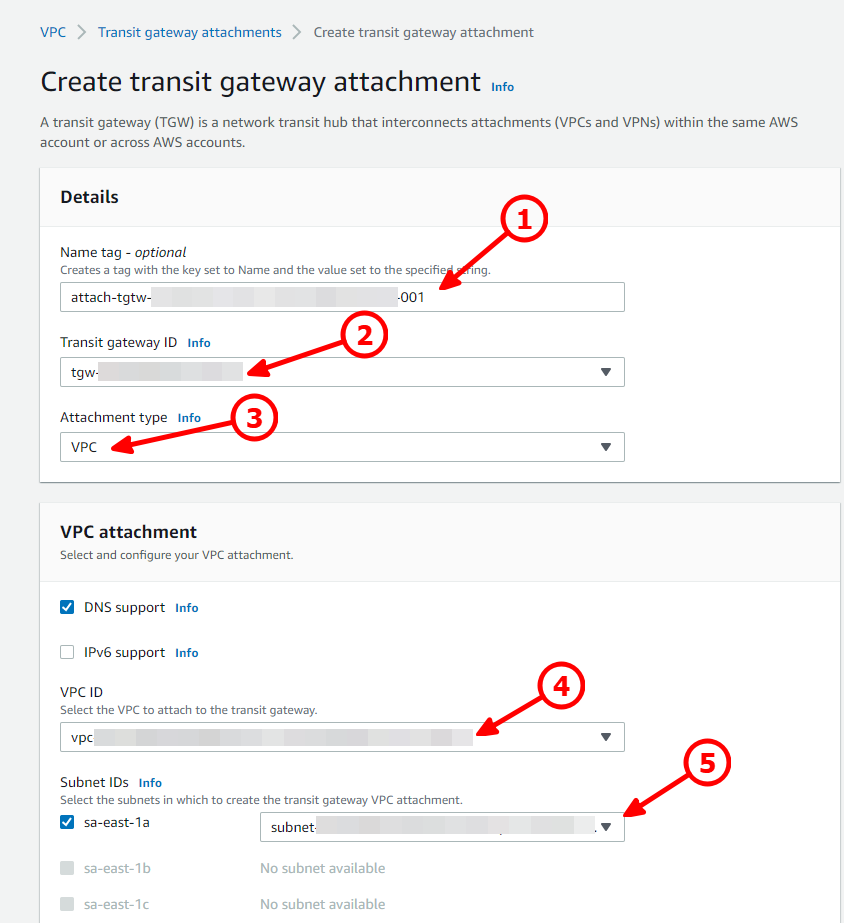The width and height of the screenshot is (844, 923).
Task: Click the sa-east-1b disabled checkbox
Action: pos(67,868)
